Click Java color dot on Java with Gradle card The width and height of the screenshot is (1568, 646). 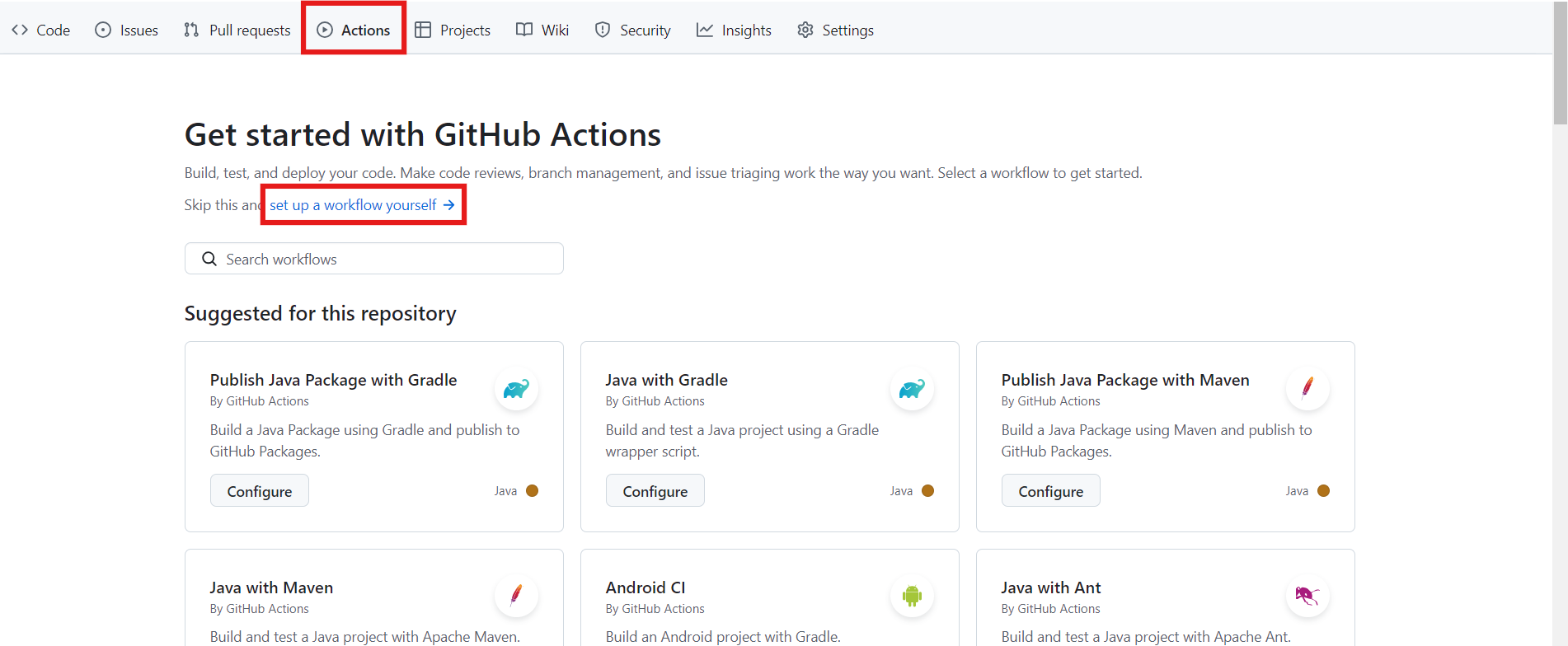(927, 490)
